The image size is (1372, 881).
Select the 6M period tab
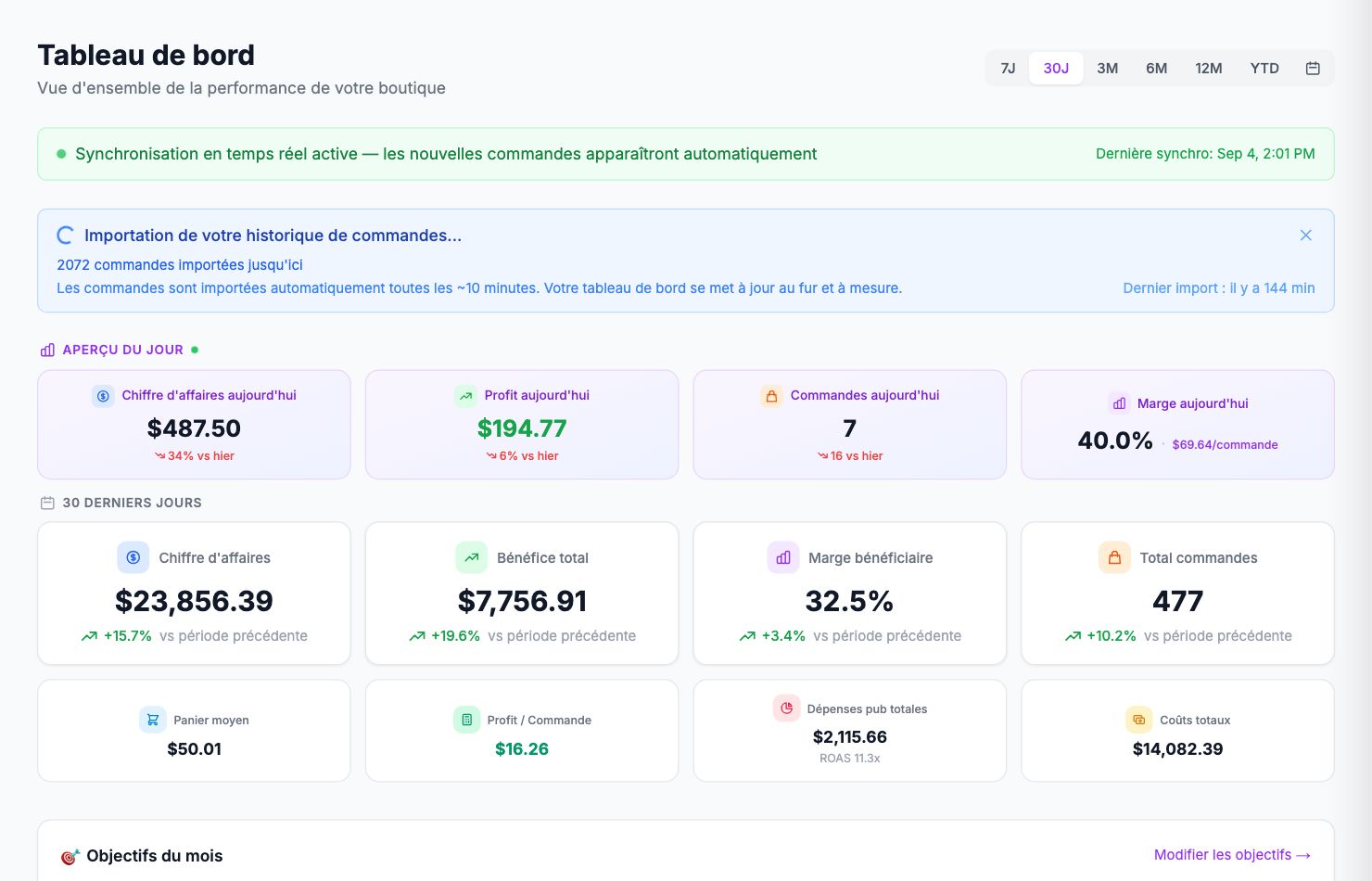pos(1157,68)
